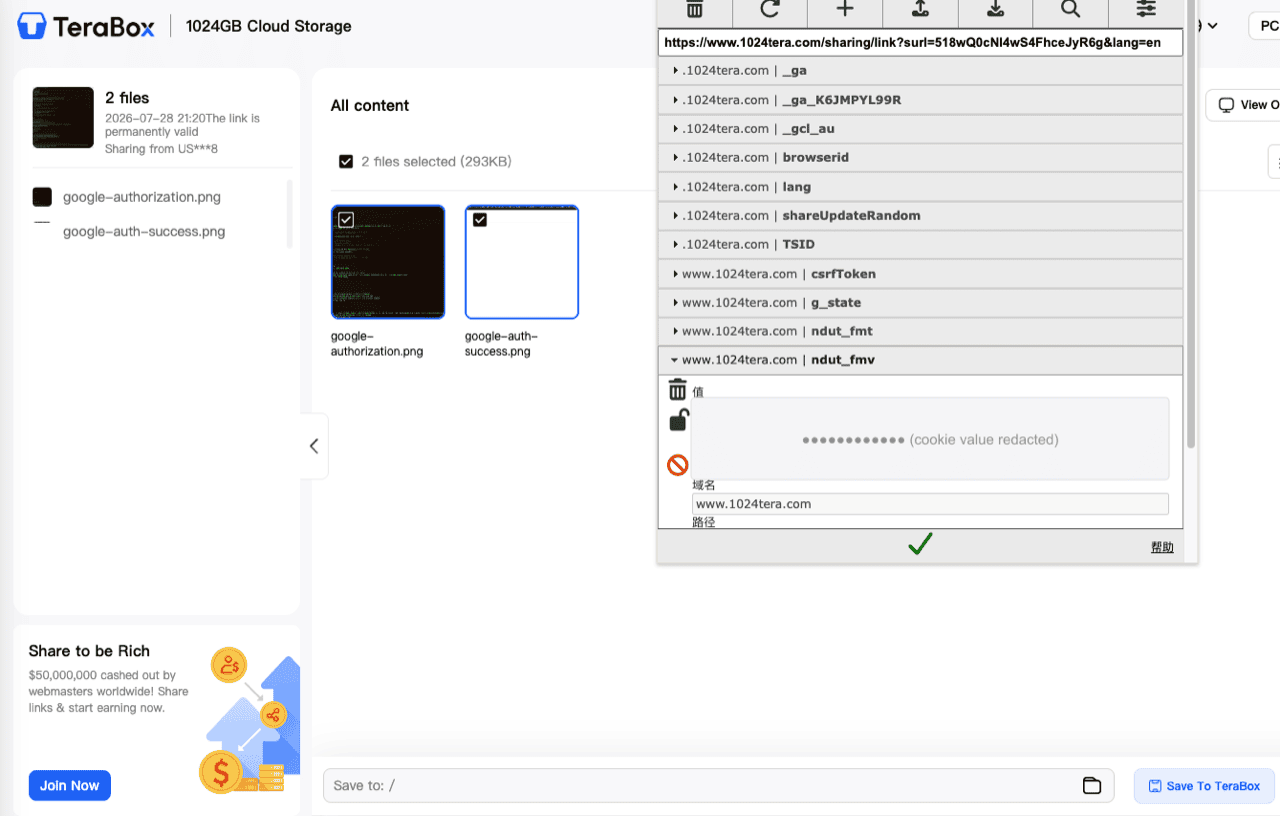
Task: Click the Join Now button
Action: pos(70,785)
